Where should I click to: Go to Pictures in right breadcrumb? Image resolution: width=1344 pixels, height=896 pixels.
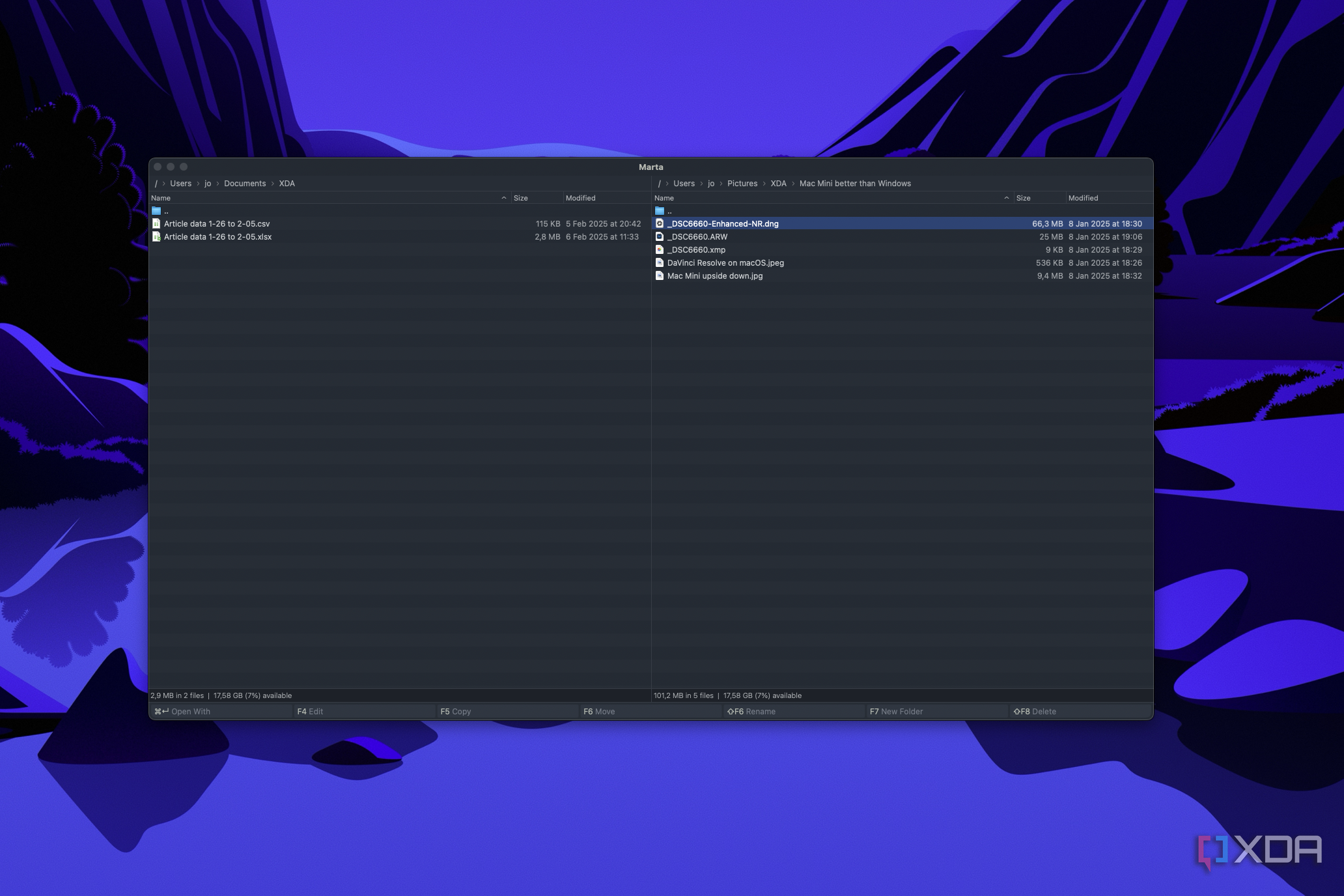tap(742, 184)
